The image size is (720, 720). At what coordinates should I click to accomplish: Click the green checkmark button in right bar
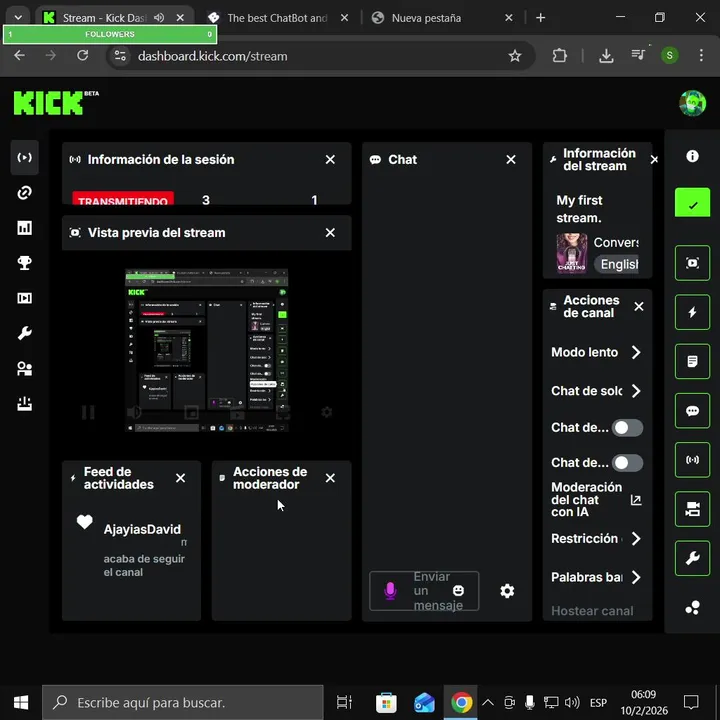tap(692, 202)
